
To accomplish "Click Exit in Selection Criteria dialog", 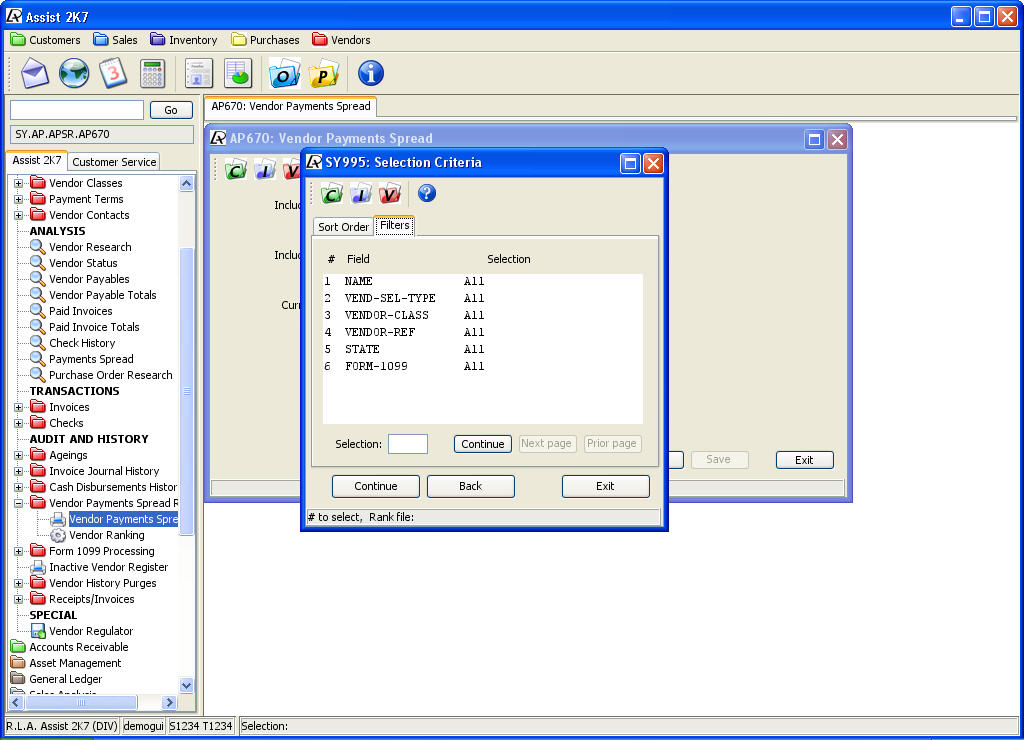I will pyautogui.click(x=605, y=486).
